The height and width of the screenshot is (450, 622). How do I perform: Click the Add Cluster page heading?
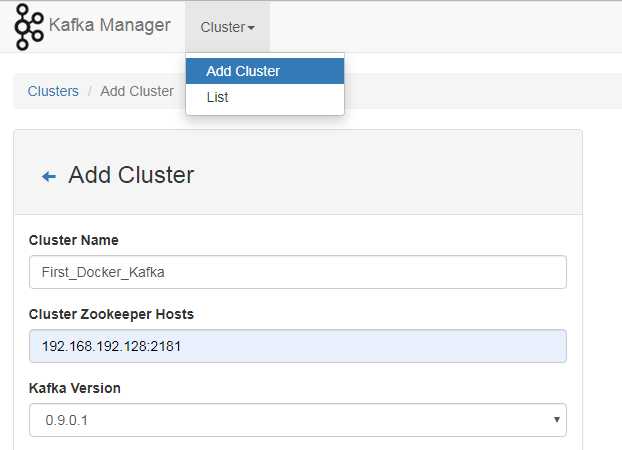[x=131, y=175]
